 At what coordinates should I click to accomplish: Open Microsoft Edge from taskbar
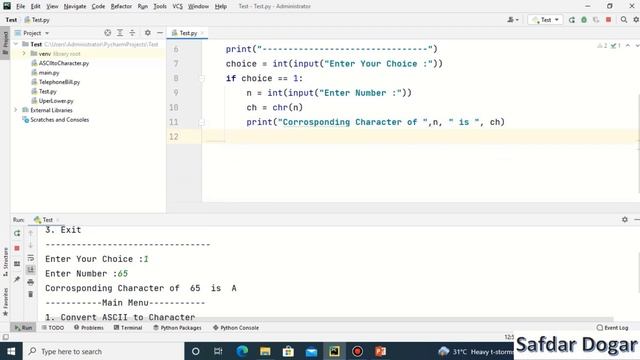(242, 351)
